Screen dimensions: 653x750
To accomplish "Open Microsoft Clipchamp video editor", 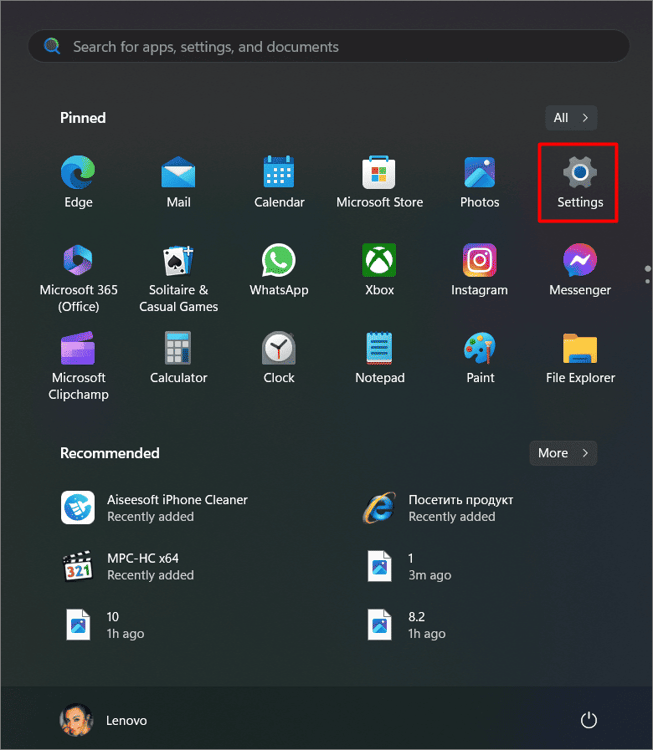I will (78, 350).
